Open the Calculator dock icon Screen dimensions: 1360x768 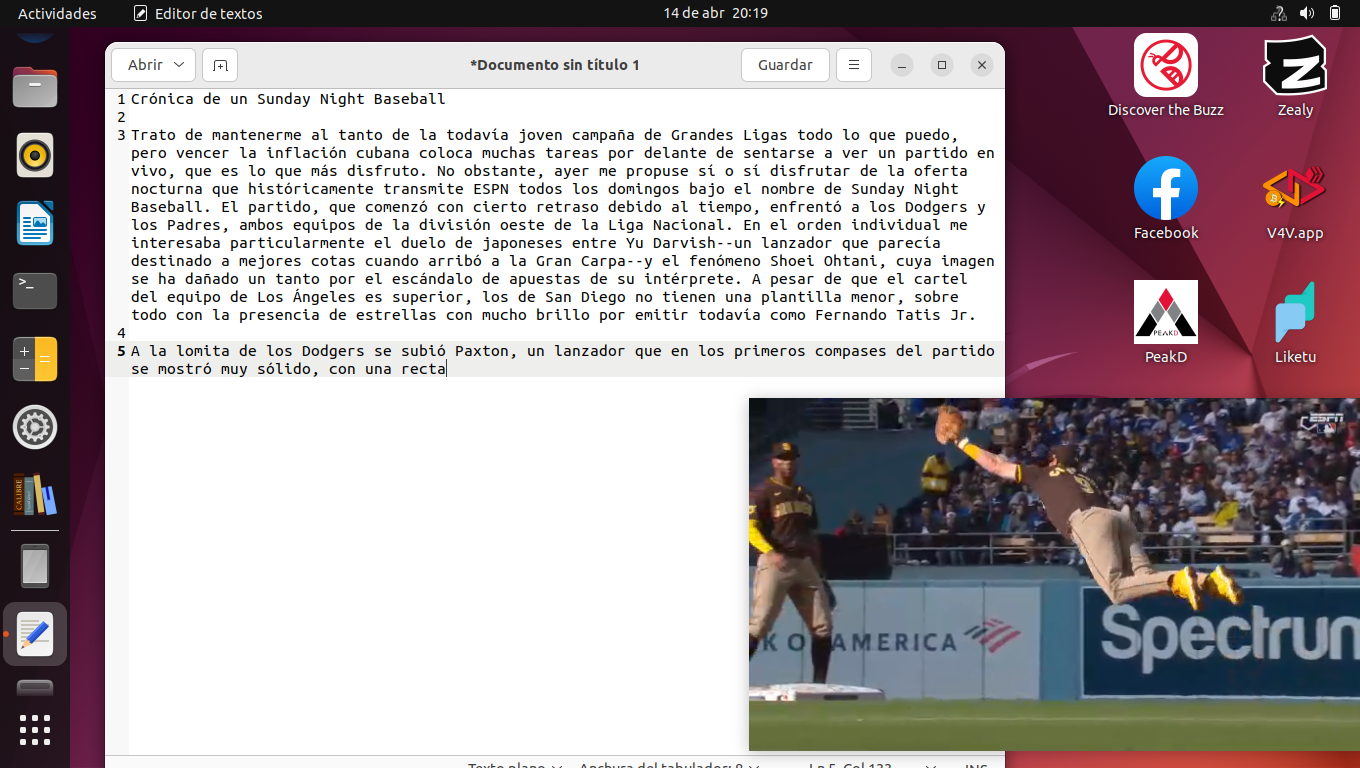click(35, 359)
